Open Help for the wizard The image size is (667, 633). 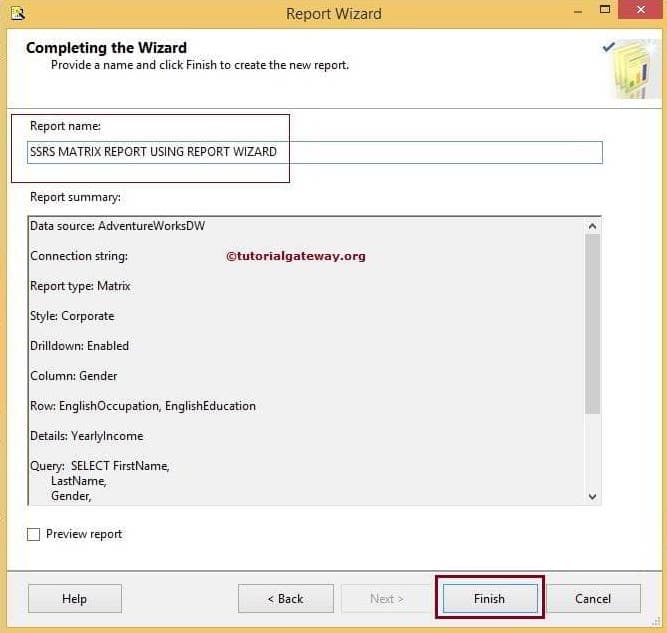click(x=75, y=598)
